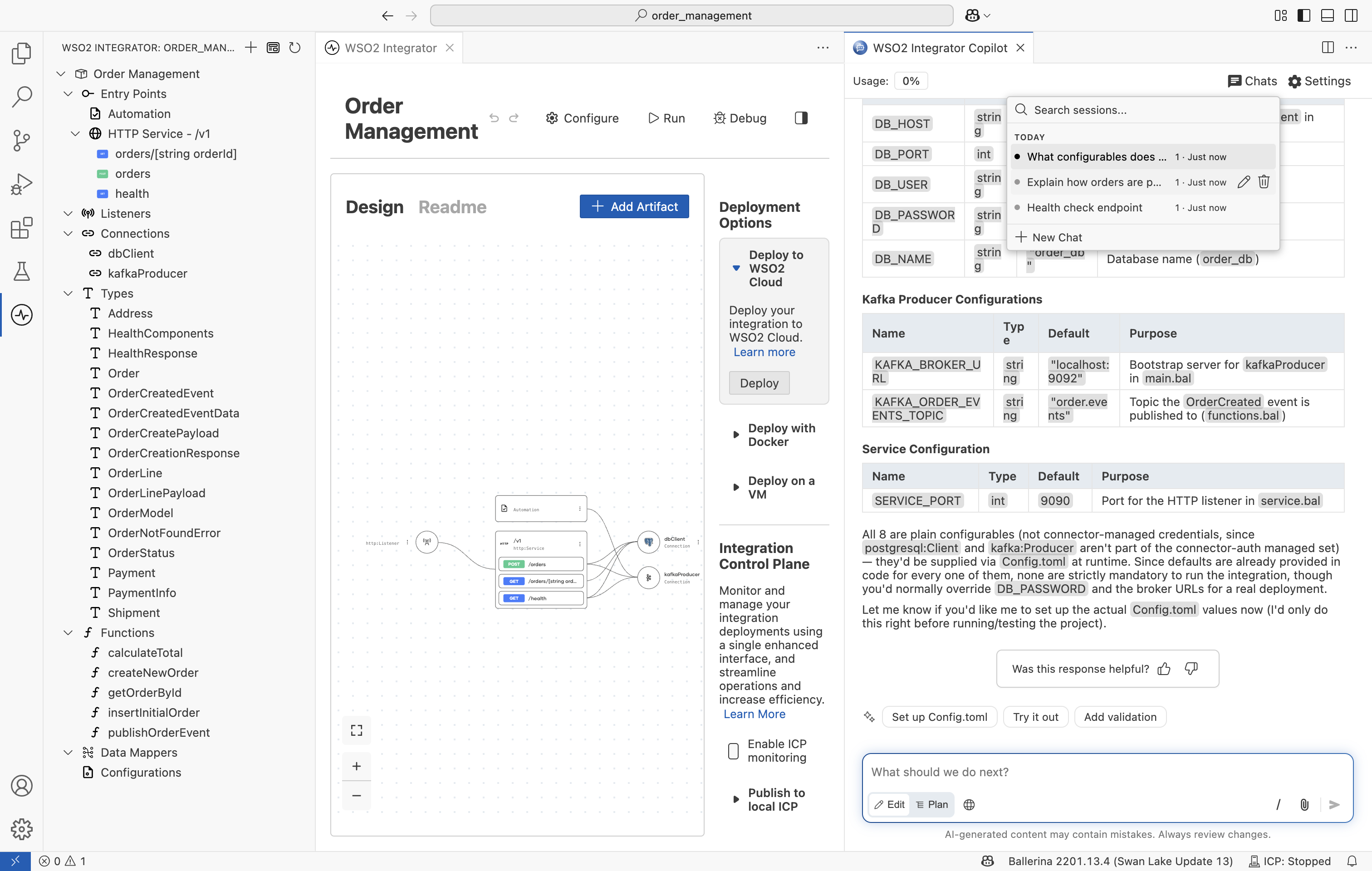Toggle the side panel next to Debug
1372x871 pixels.
801,118
